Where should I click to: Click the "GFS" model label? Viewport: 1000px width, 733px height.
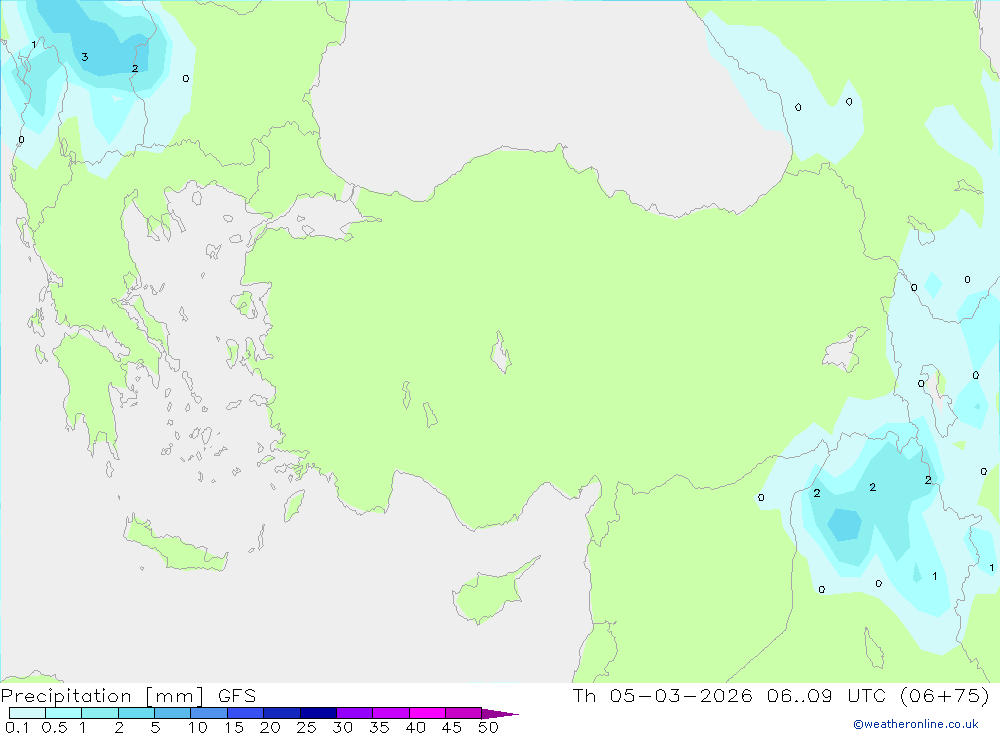pos(237,696)
